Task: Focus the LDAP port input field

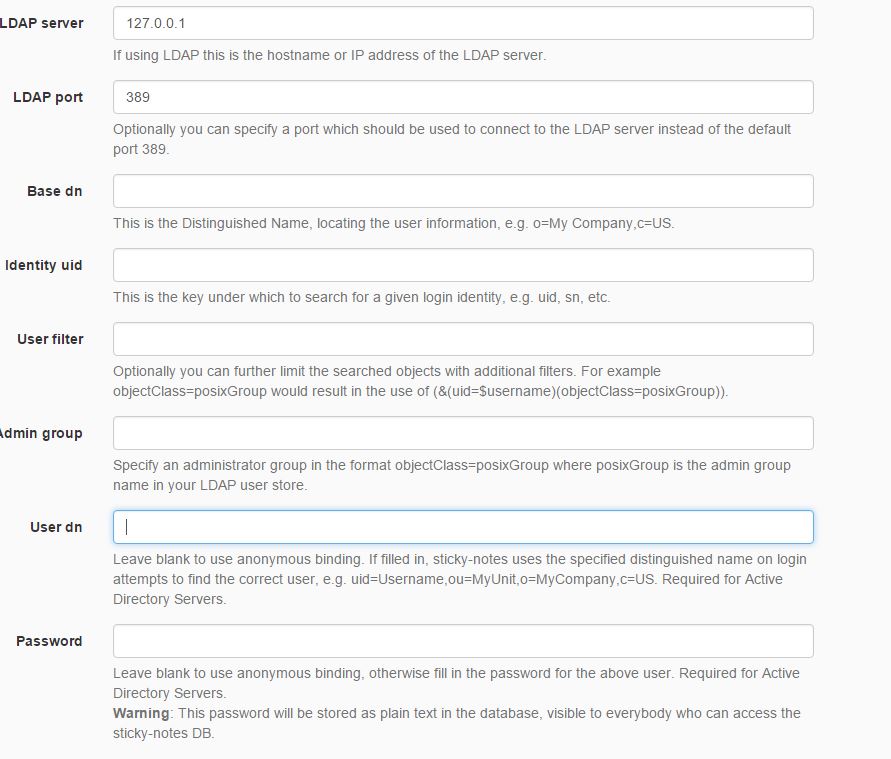Action: click(462, 97)
